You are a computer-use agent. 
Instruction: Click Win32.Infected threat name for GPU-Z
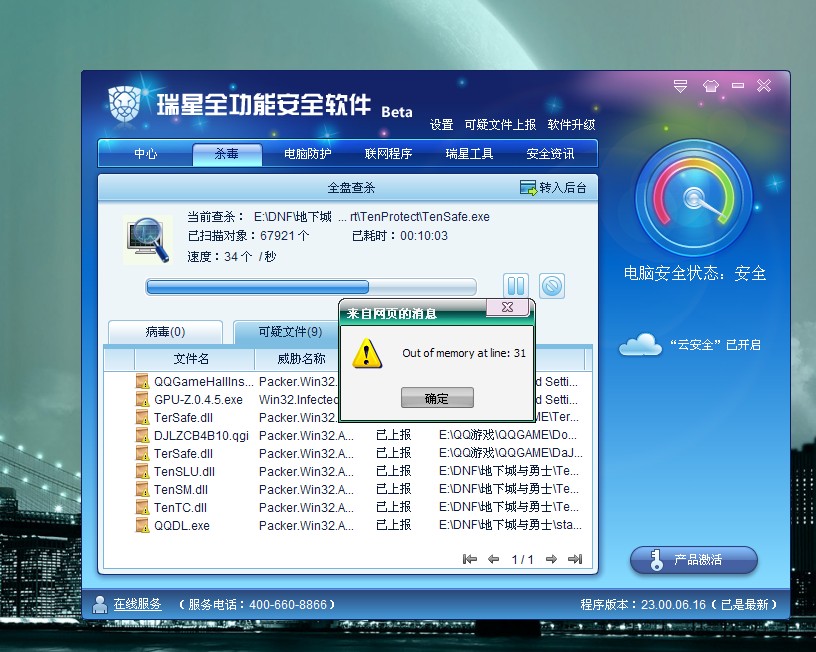(299, 400)
